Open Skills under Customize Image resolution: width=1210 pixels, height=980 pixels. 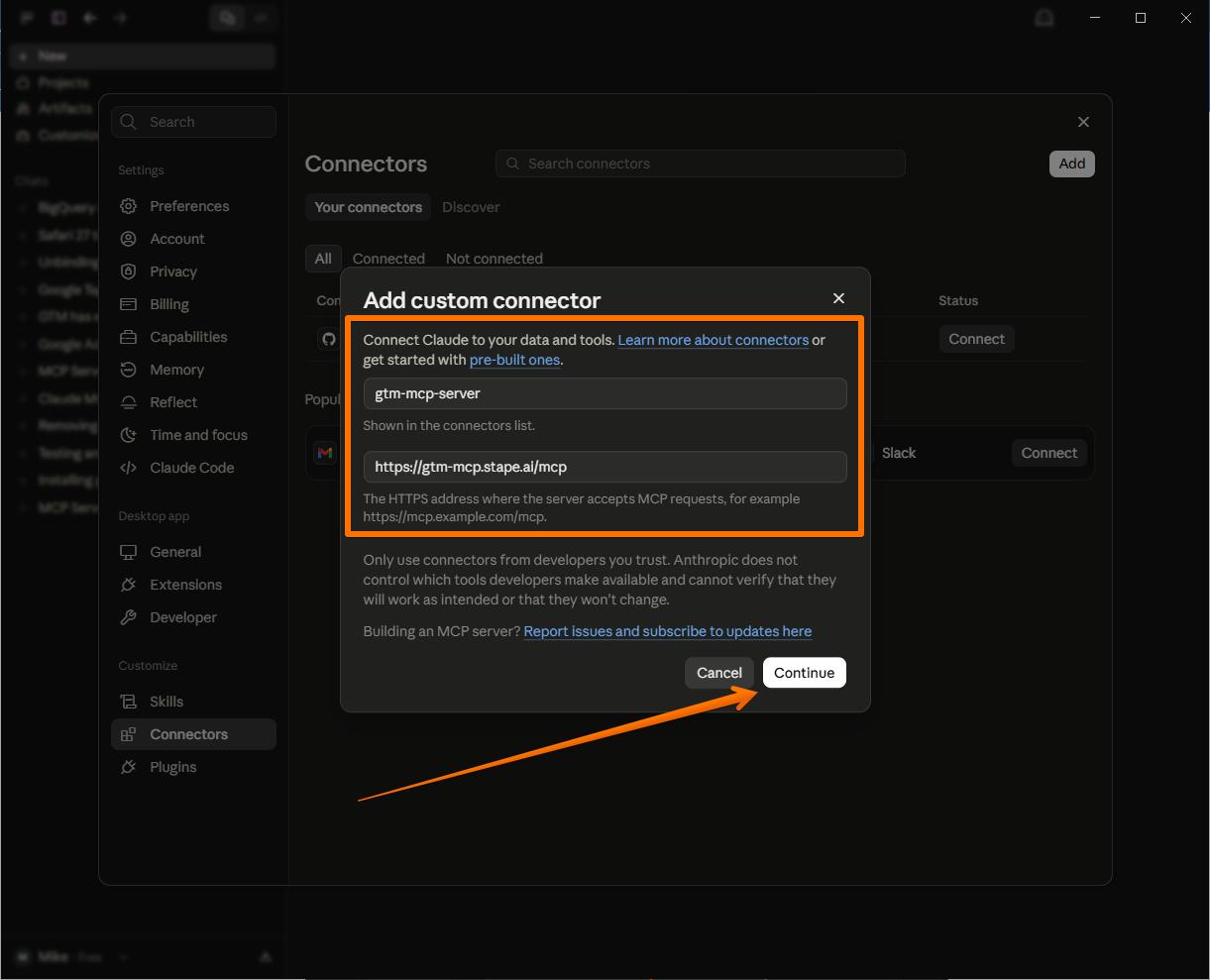click(x=193, y=702)
